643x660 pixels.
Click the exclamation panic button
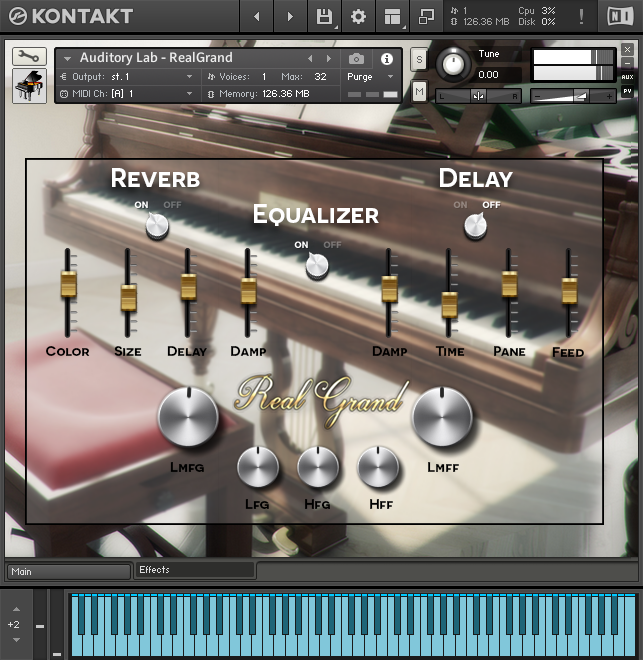pos(582,16)
